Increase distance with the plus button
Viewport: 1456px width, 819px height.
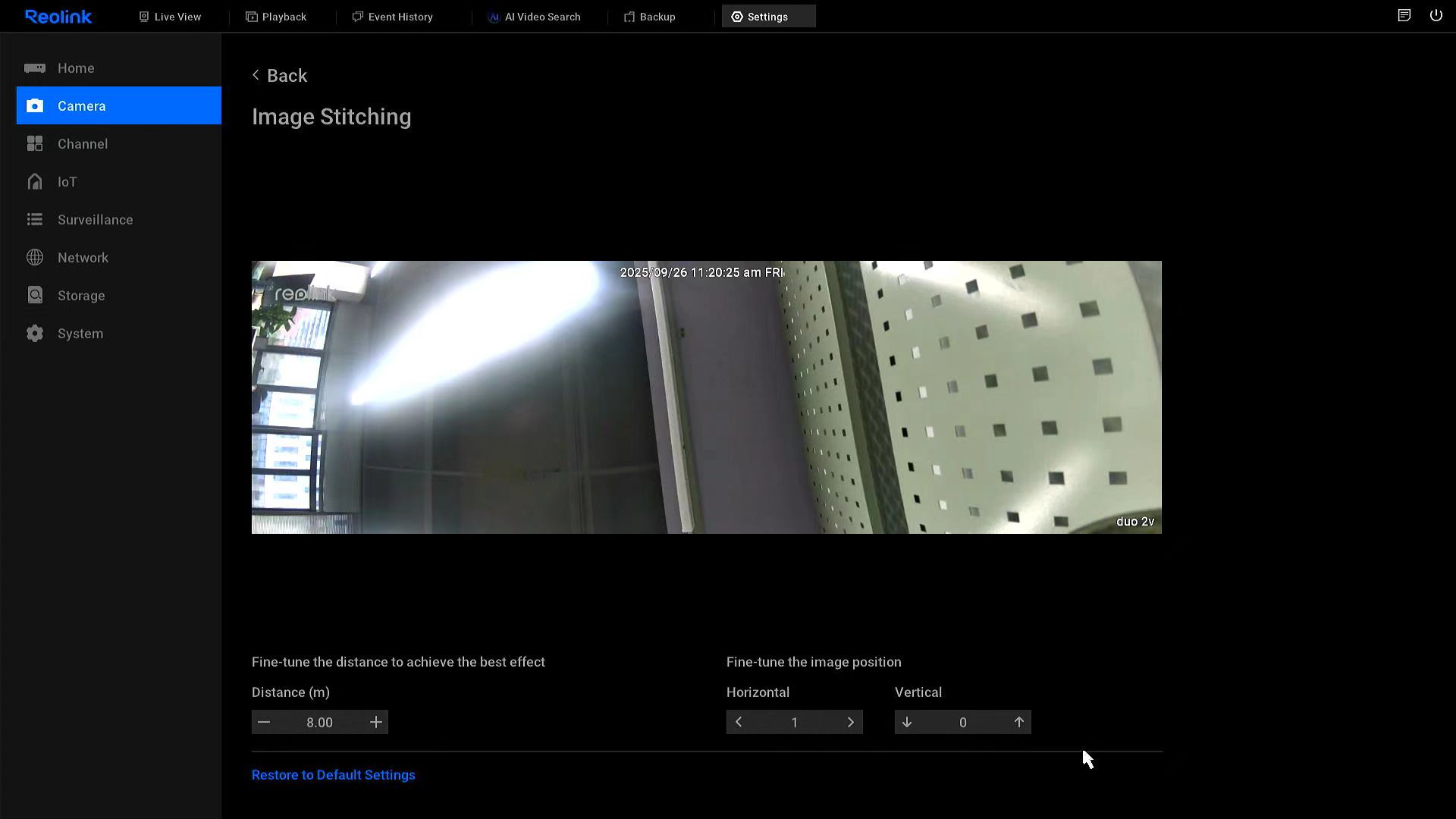[x=375, y=723]
